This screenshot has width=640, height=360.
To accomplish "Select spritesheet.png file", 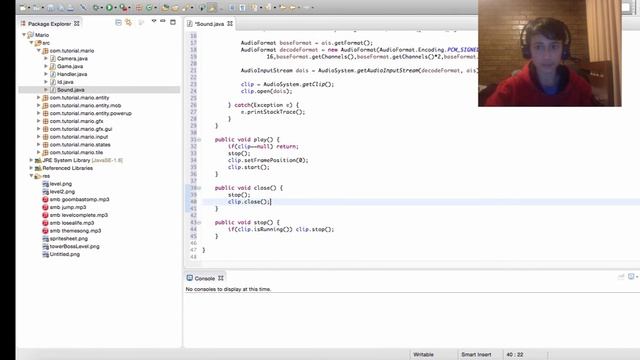I will [69, 238].
